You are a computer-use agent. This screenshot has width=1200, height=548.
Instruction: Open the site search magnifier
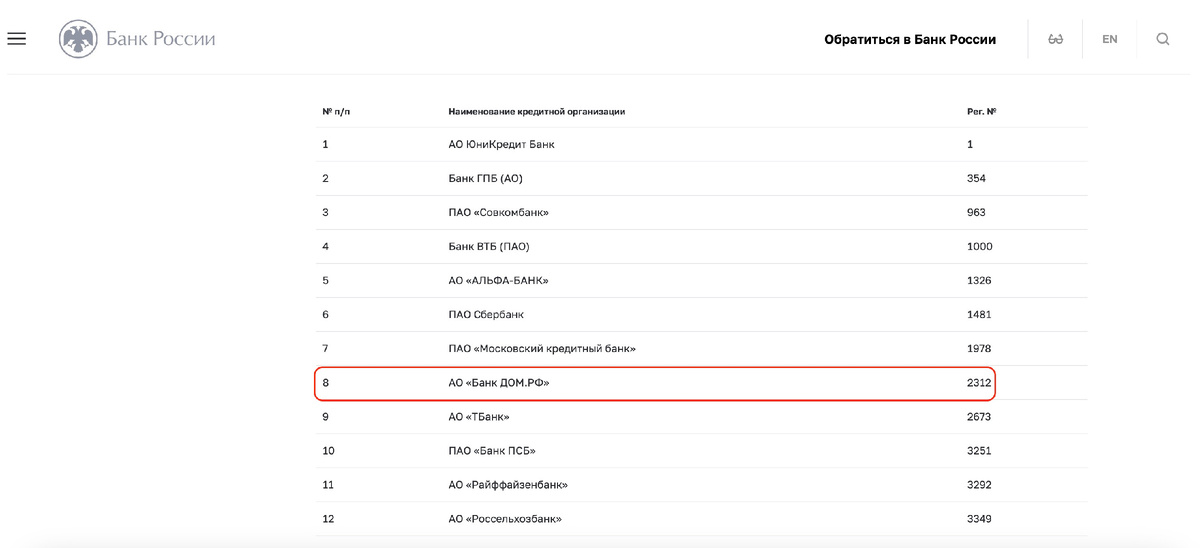pyautogui.click(x=1163, y=39)
